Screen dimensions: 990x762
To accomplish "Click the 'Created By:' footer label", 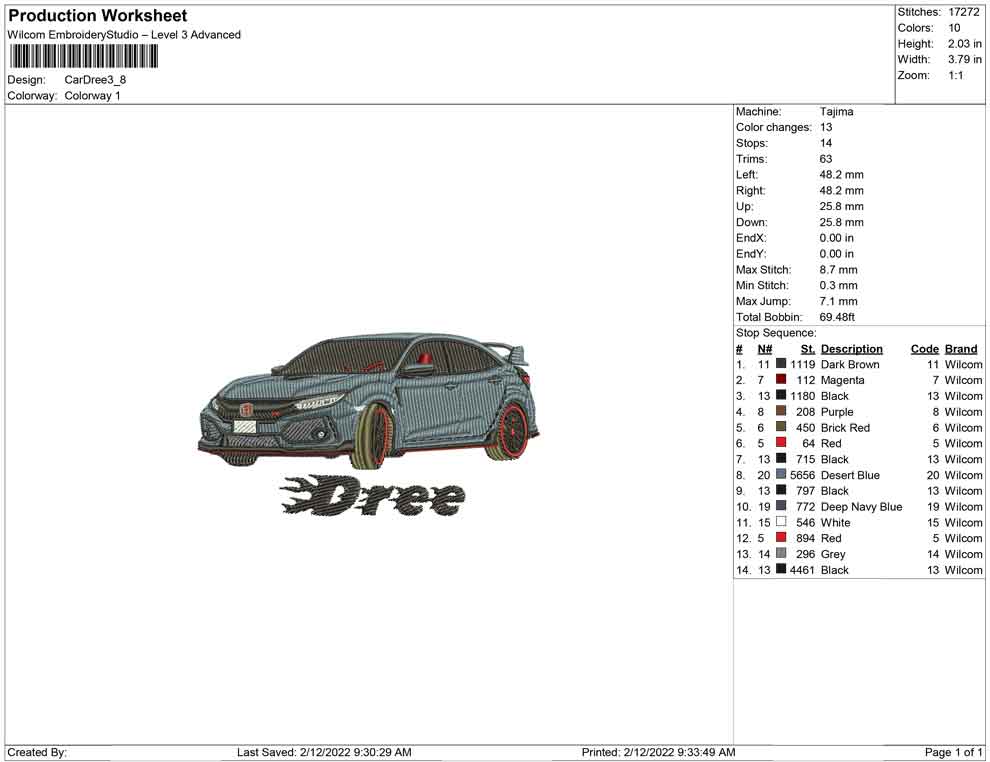I will pyautogui.click(x=37, y=752).
